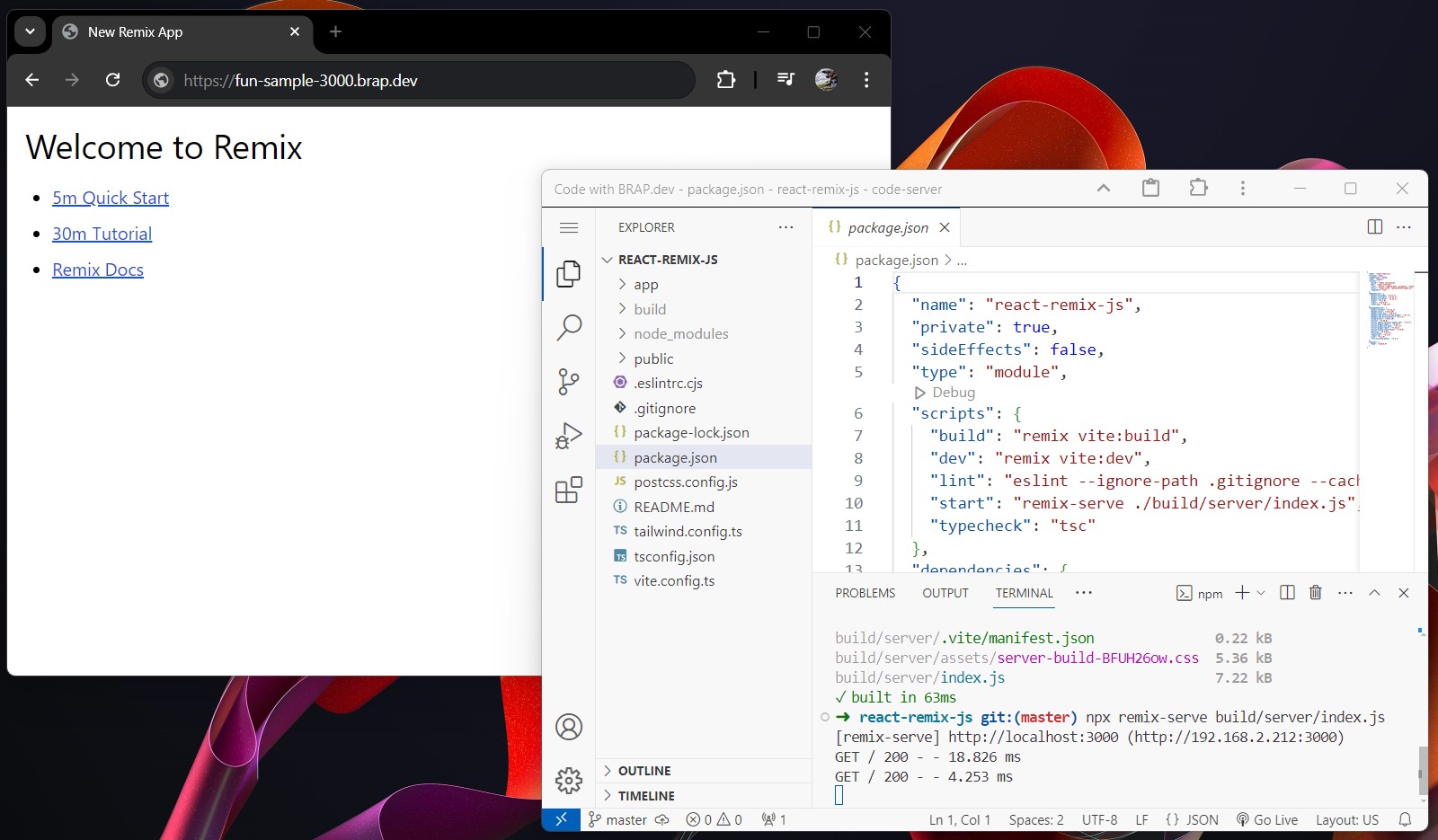
Task: Open the 5m Quick Start link
Action: click(111, 198)
